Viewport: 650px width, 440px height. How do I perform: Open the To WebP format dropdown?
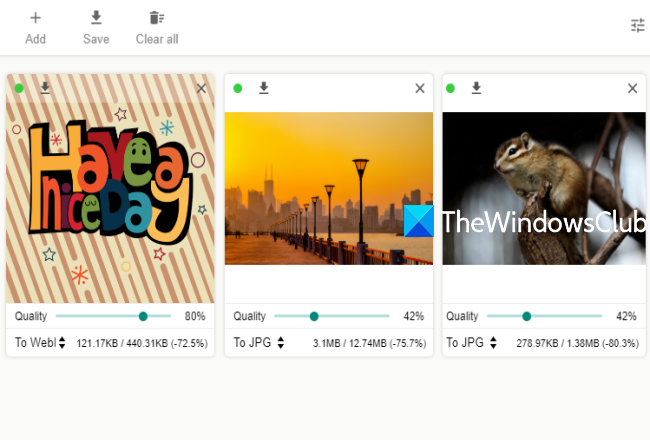[40, 343]
